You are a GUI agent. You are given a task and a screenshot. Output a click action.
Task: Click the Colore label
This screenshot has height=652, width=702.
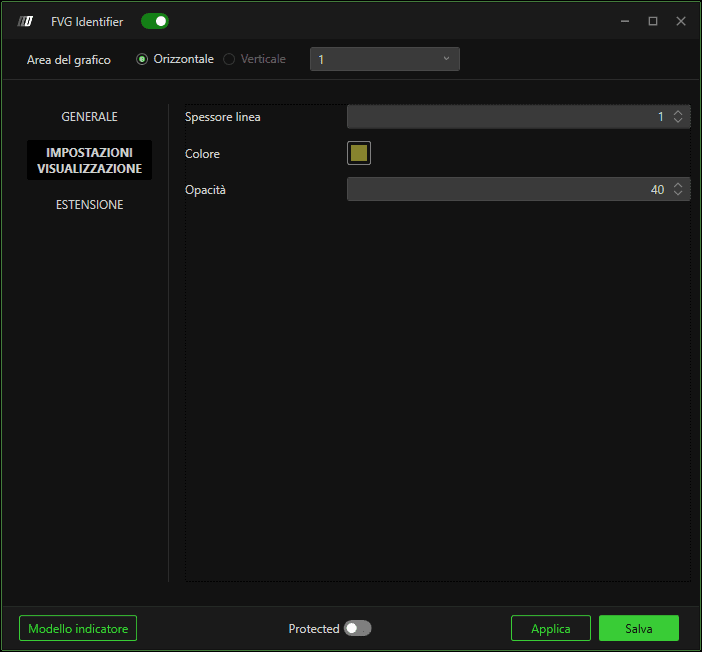point(202,154)
